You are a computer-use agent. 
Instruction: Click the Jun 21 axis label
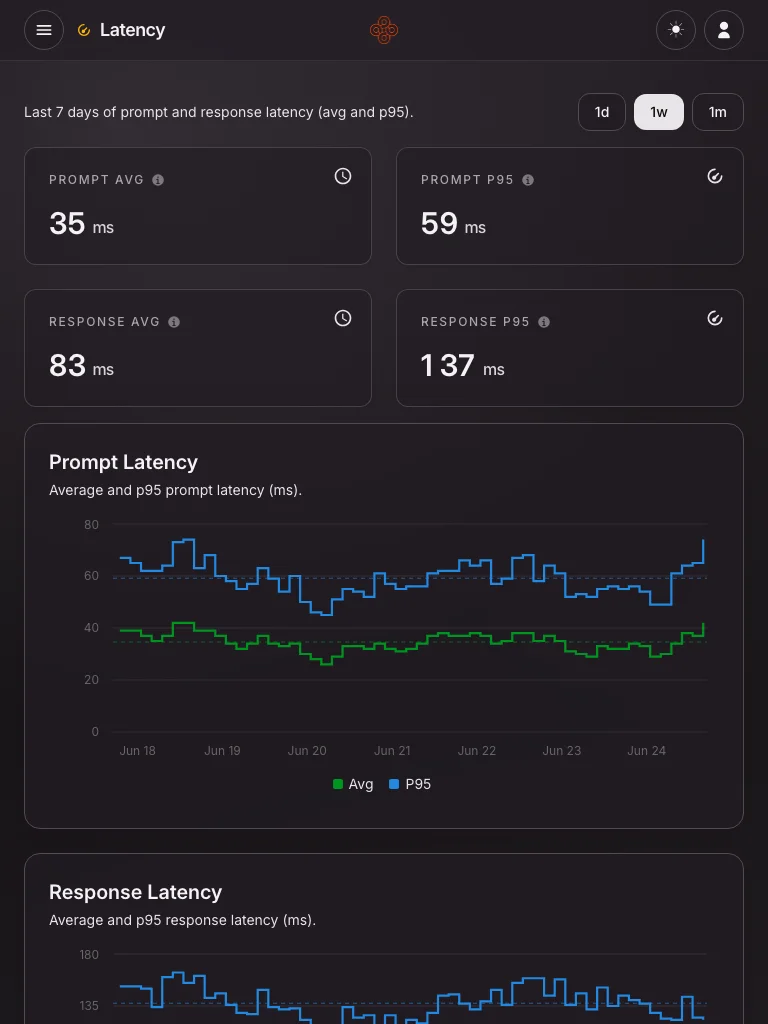[392, 751]
